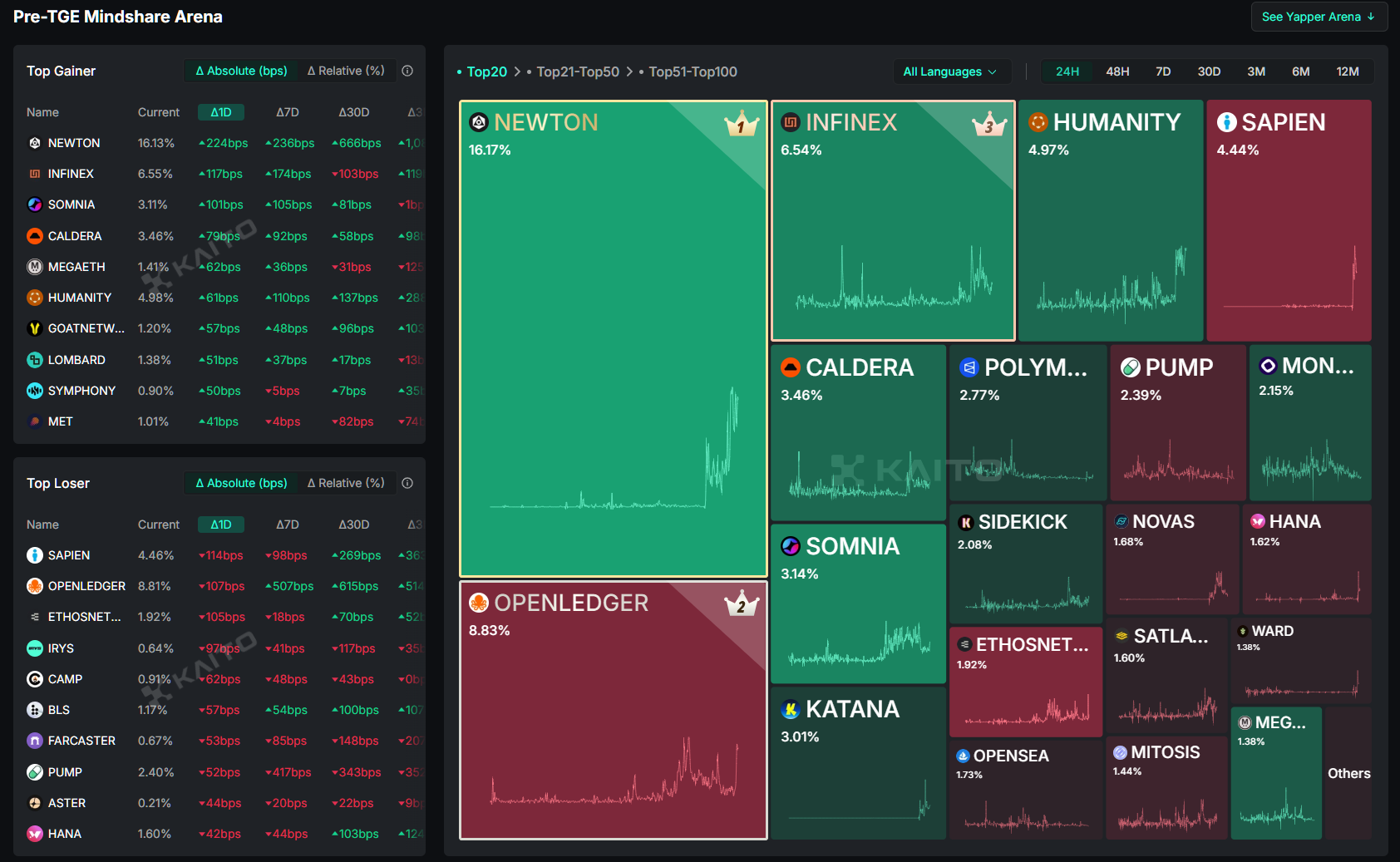Click the info icon in Top Loser header
This screenshot has height=862, width=1400.
tap(407, 483)
